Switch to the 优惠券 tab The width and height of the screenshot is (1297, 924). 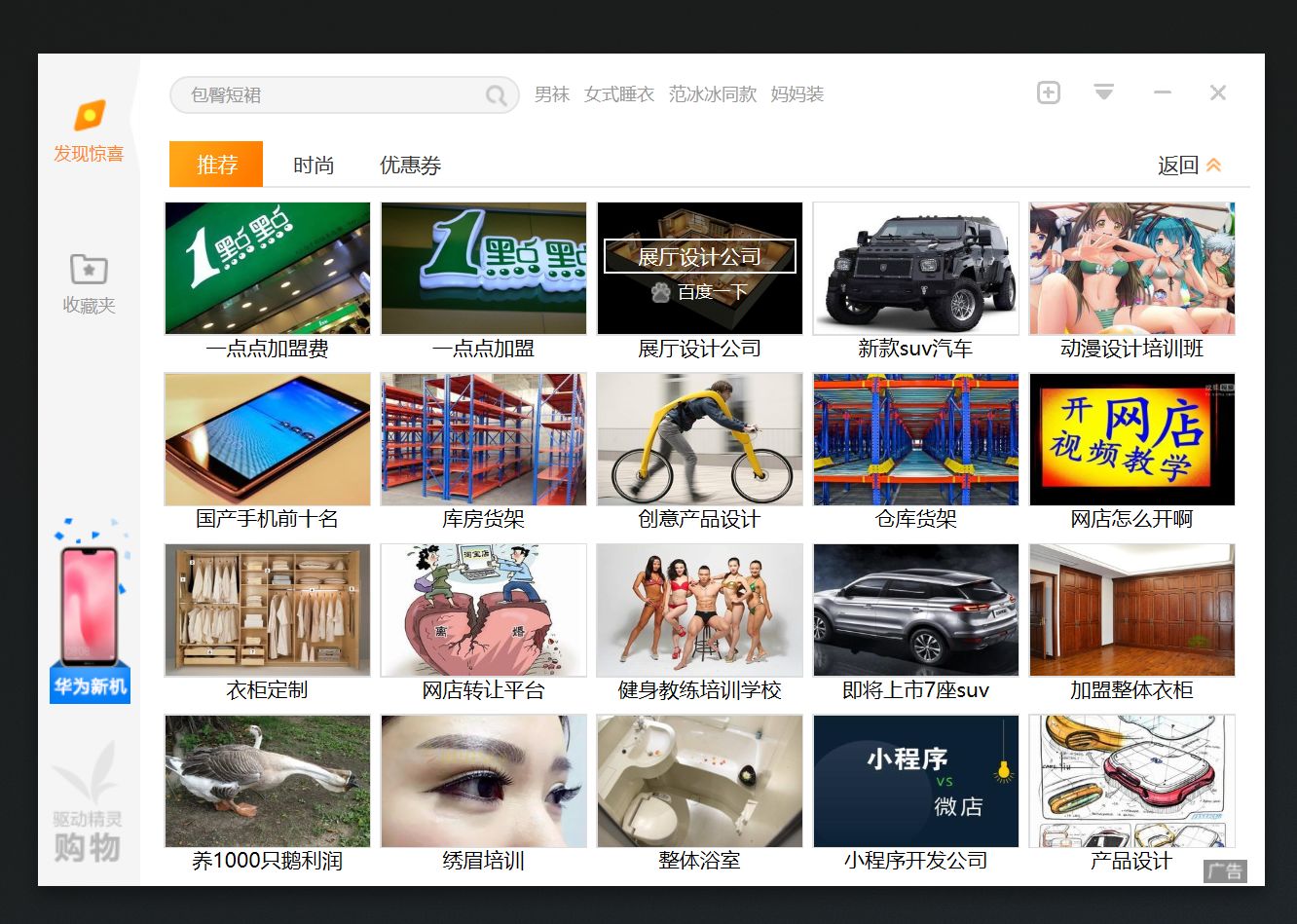pyautogui.click(x=410, y=165)
